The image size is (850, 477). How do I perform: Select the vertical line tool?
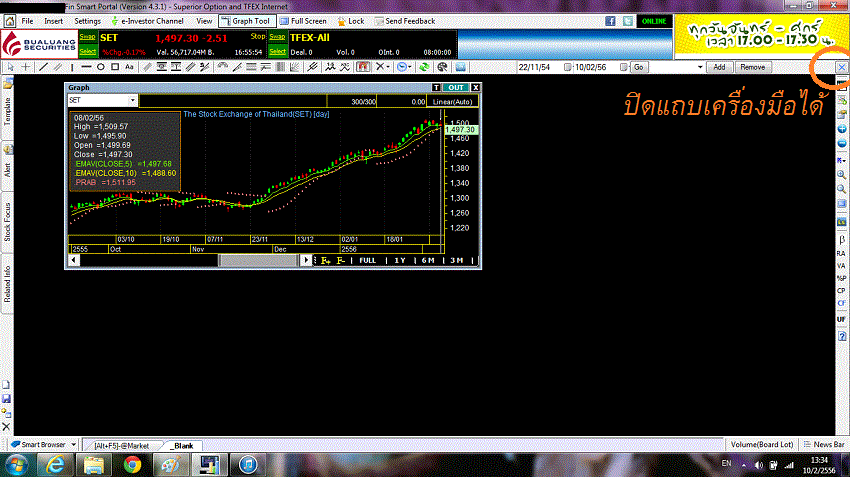pyautogui.click(x=72, y=67)
